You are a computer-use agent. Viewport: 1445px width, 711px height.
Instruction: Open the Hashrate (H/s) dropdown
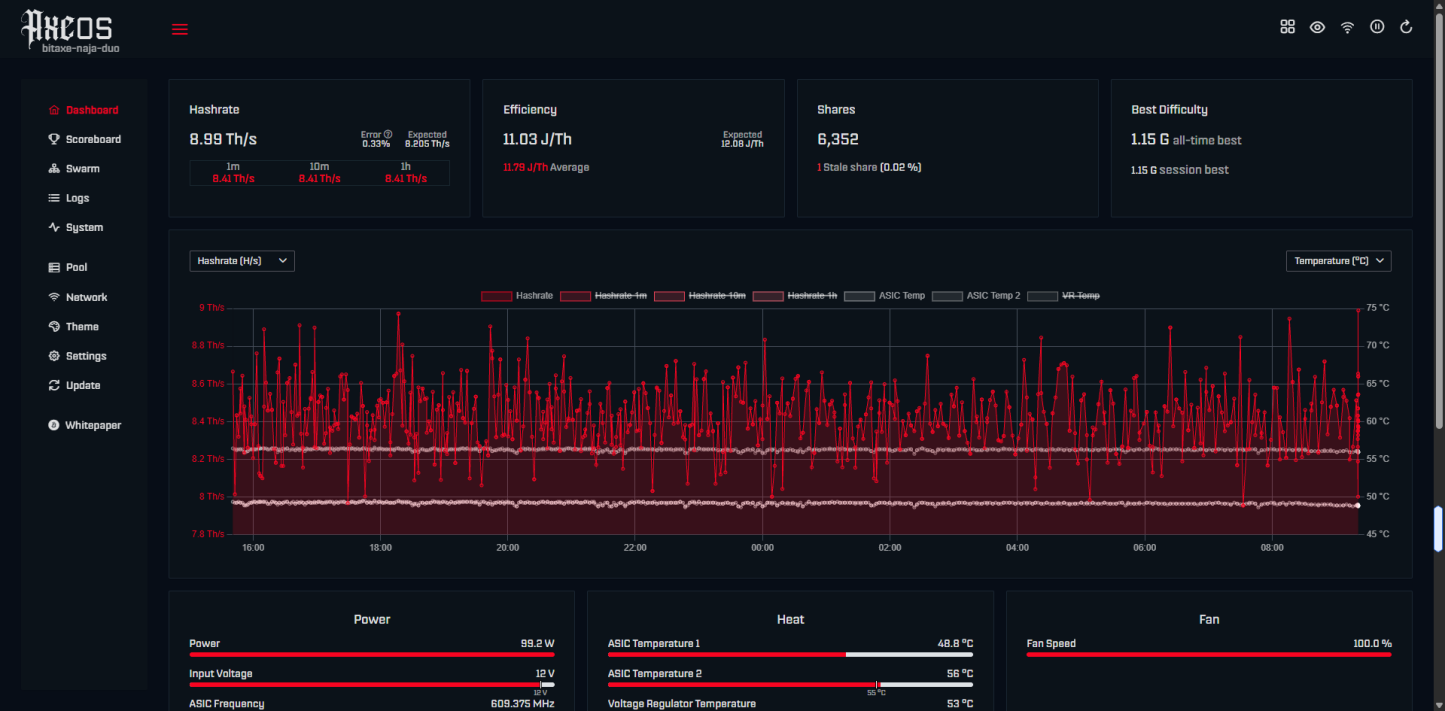[242, 261]
